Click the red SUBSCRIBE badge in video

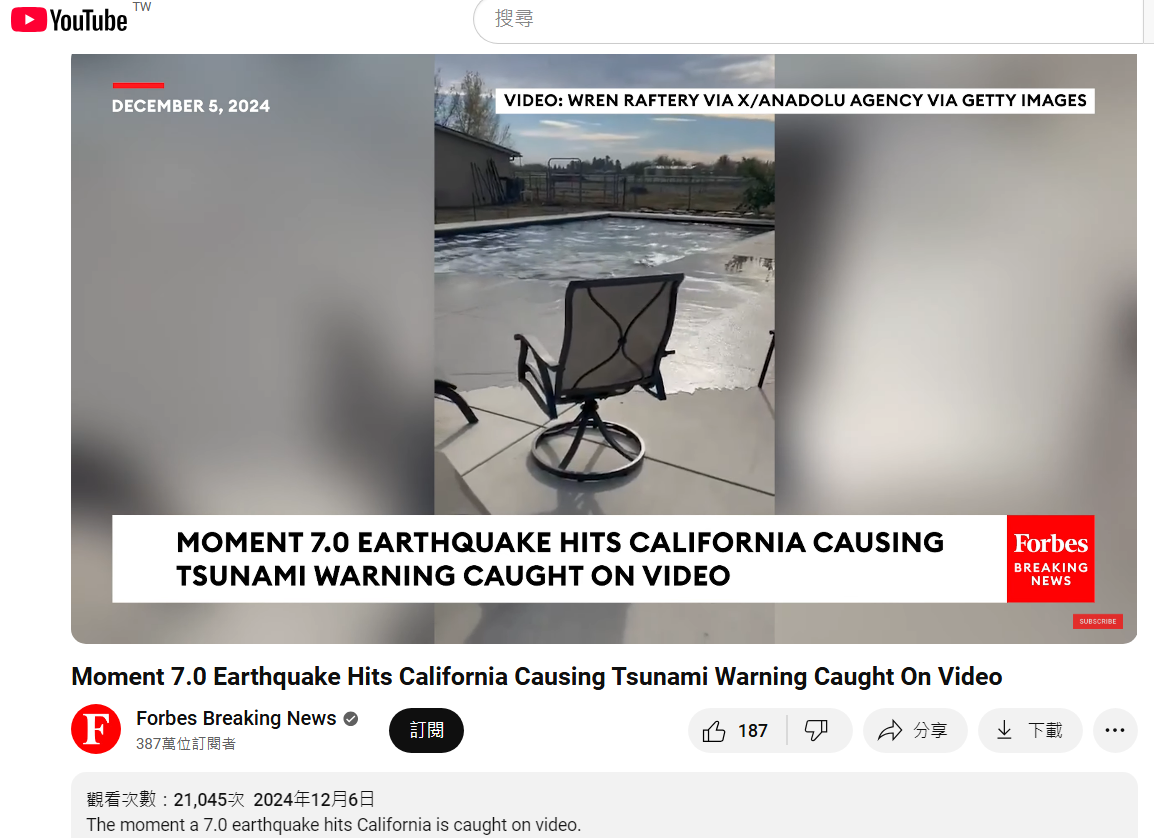pos(1097,621)
